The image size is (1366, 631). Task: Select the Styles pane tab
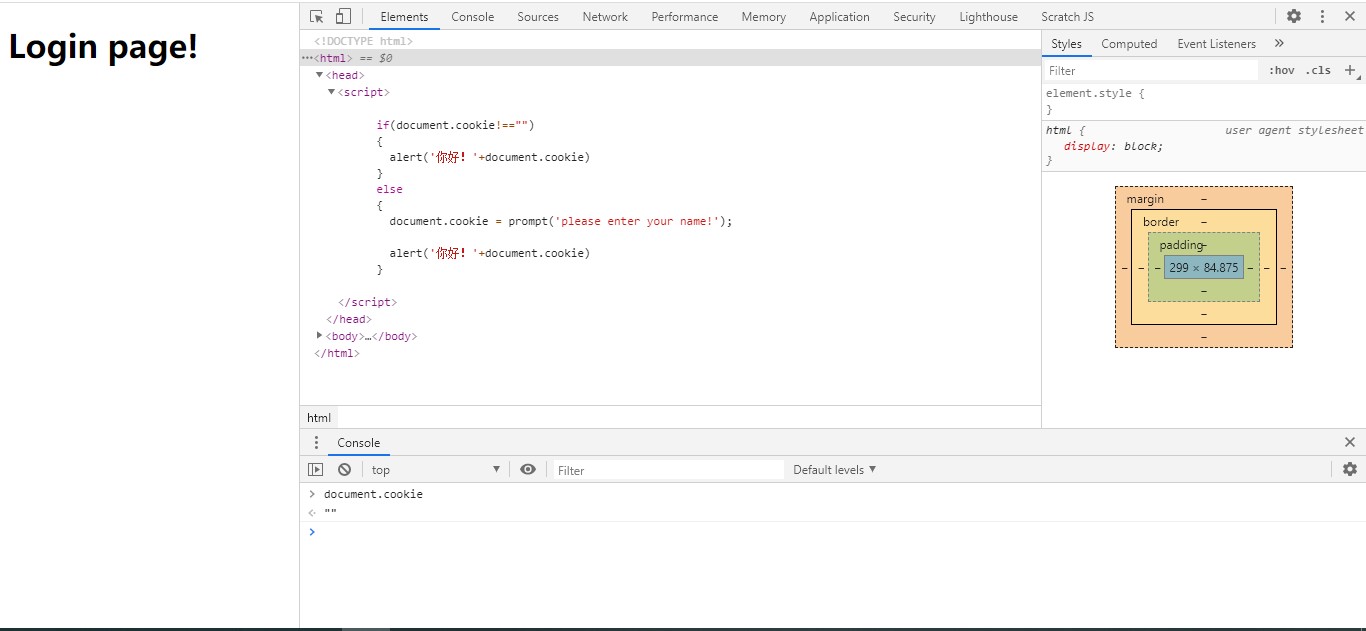1066,44
